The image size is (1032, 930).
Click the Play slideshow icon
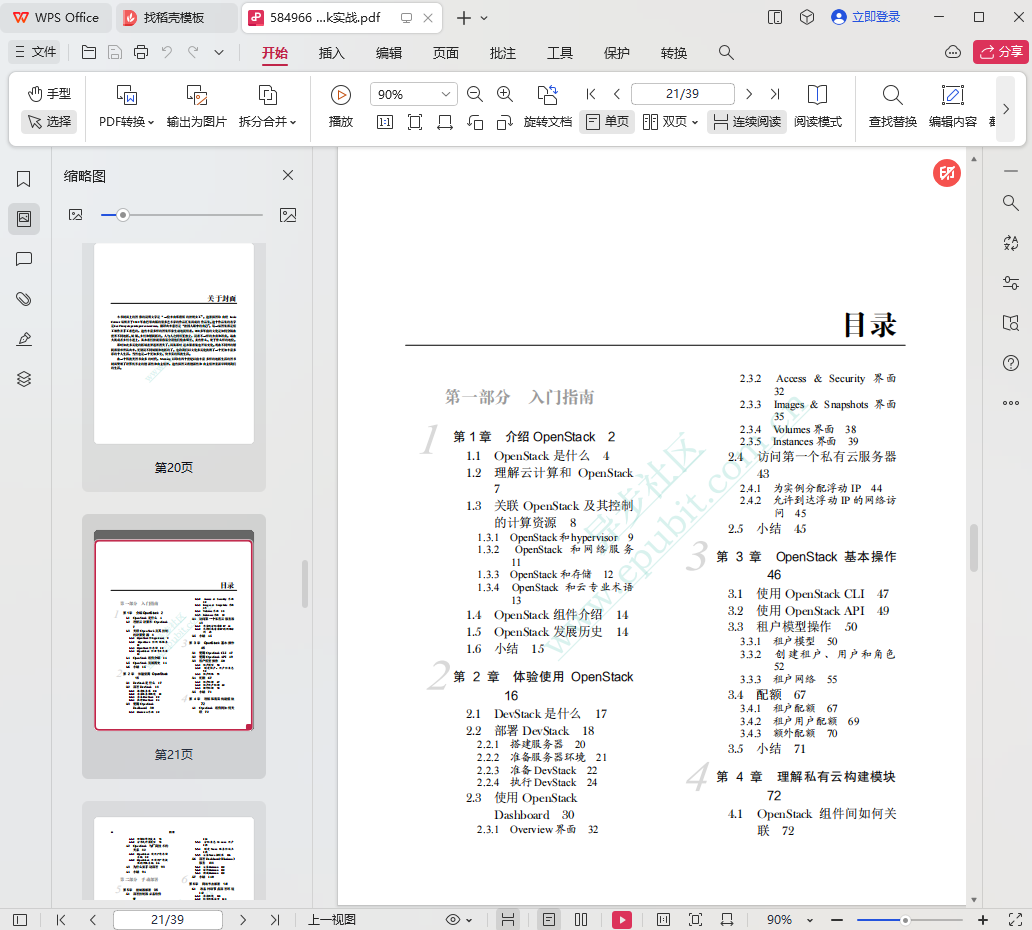341,95
